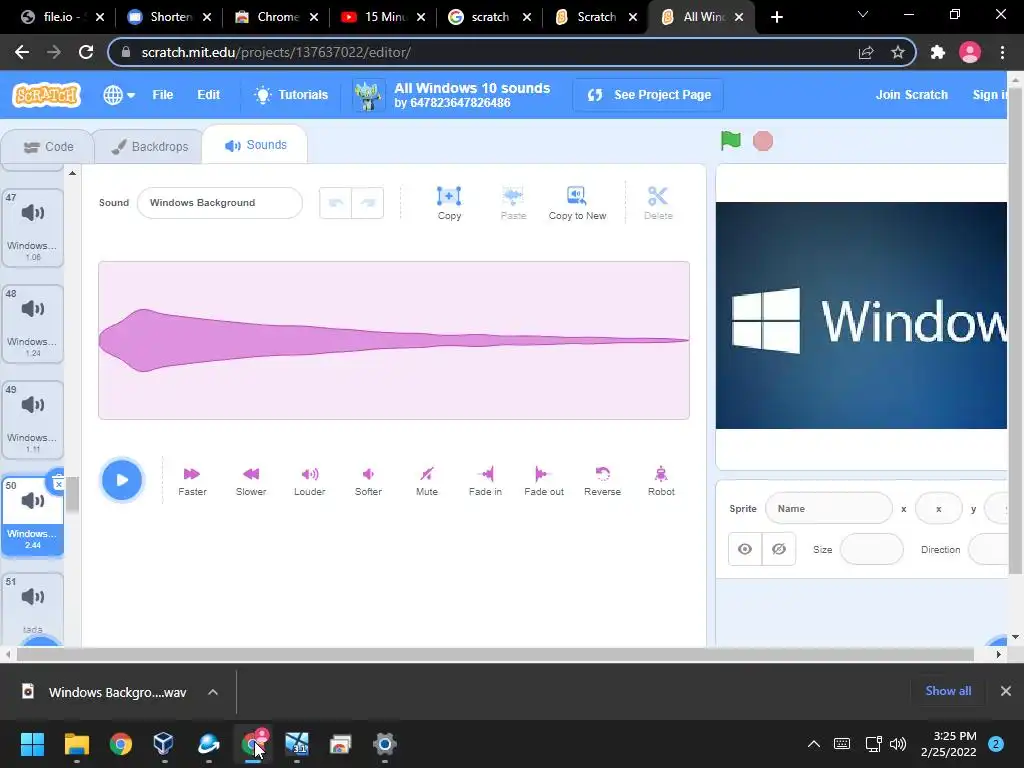Apply the Slower effect to the sound
The height and width of the screenshot is (768, 1024).
tap(251, 481)
